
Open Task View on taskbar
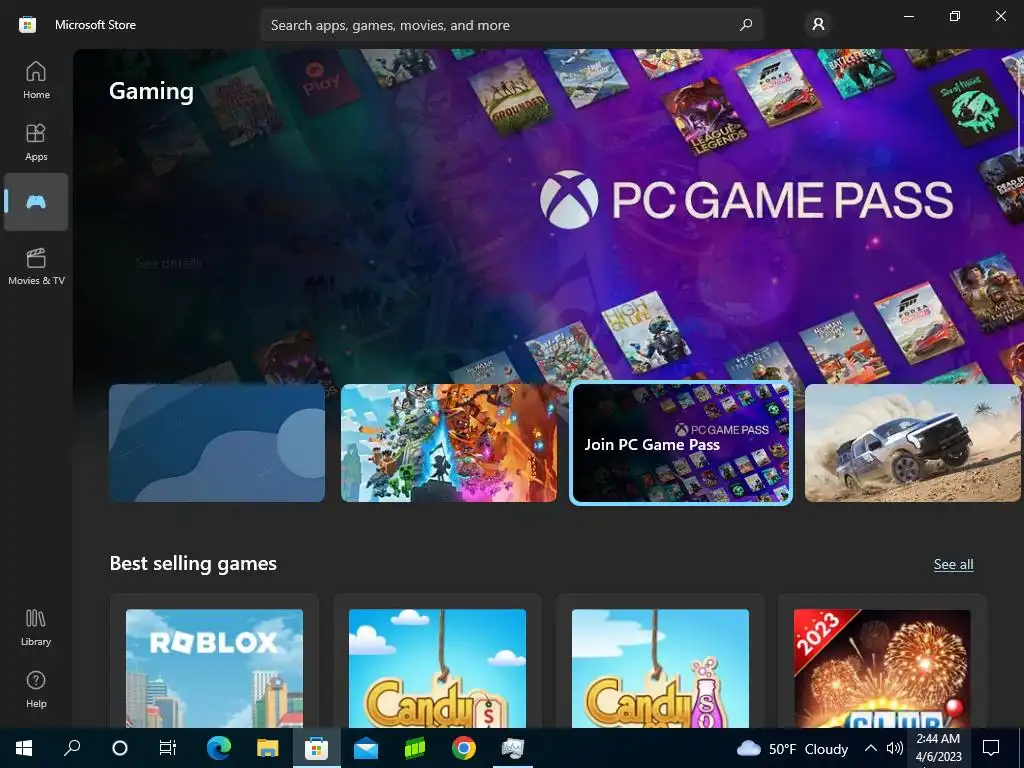click(168, 748)
